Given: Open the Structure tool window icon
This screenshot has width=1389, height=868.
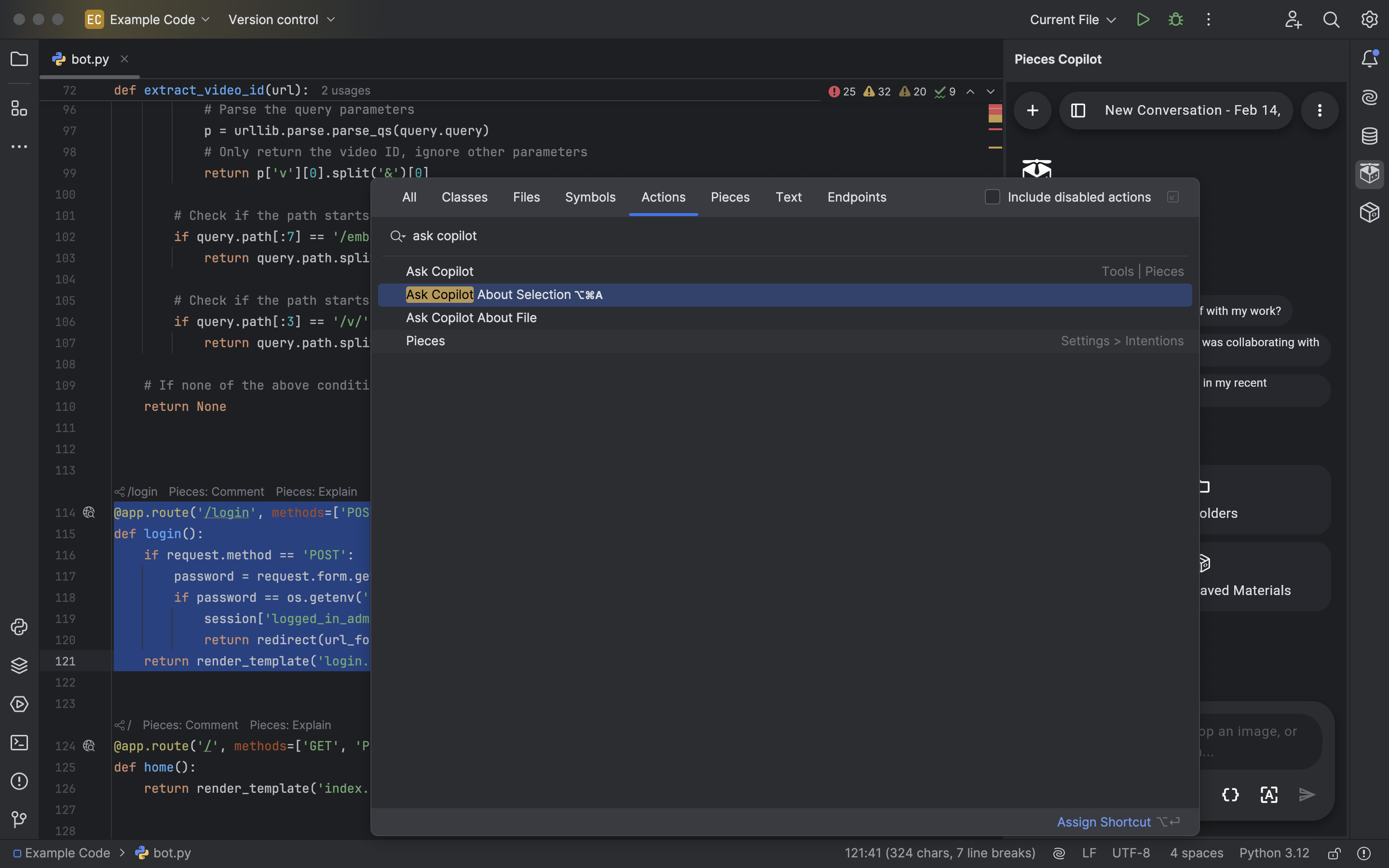Looking at the screenshot, I should (x=19, y=108).
